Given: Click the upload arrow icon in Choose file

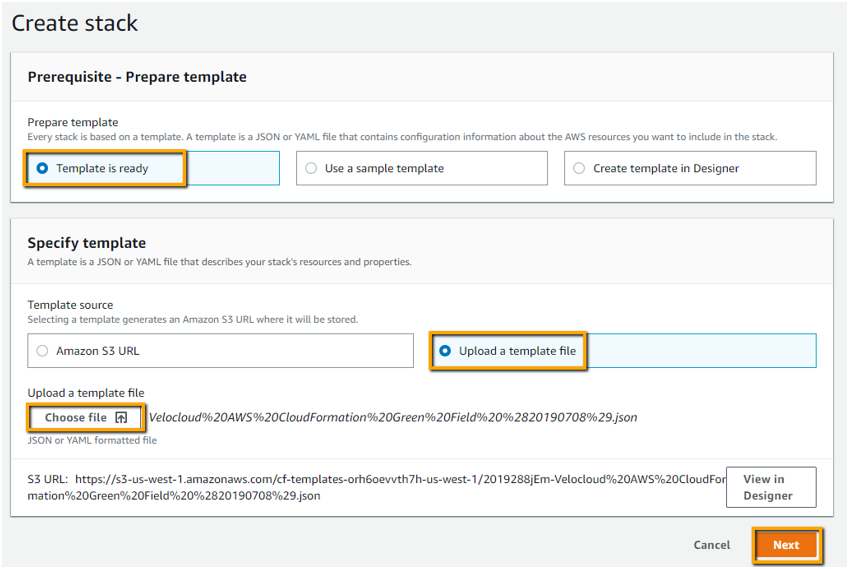Looking at the screenshot, I should 121,417.
